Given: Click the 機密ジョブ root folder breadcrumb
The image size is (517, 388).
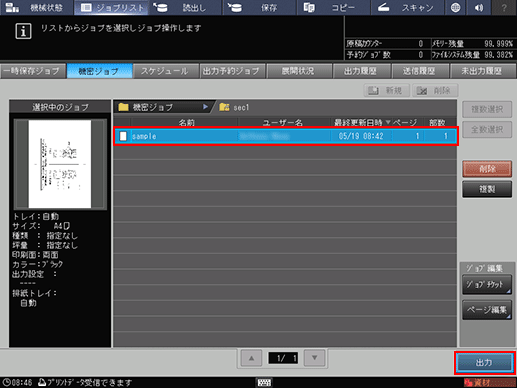Looking at the screenshot, I should [162, 107].
